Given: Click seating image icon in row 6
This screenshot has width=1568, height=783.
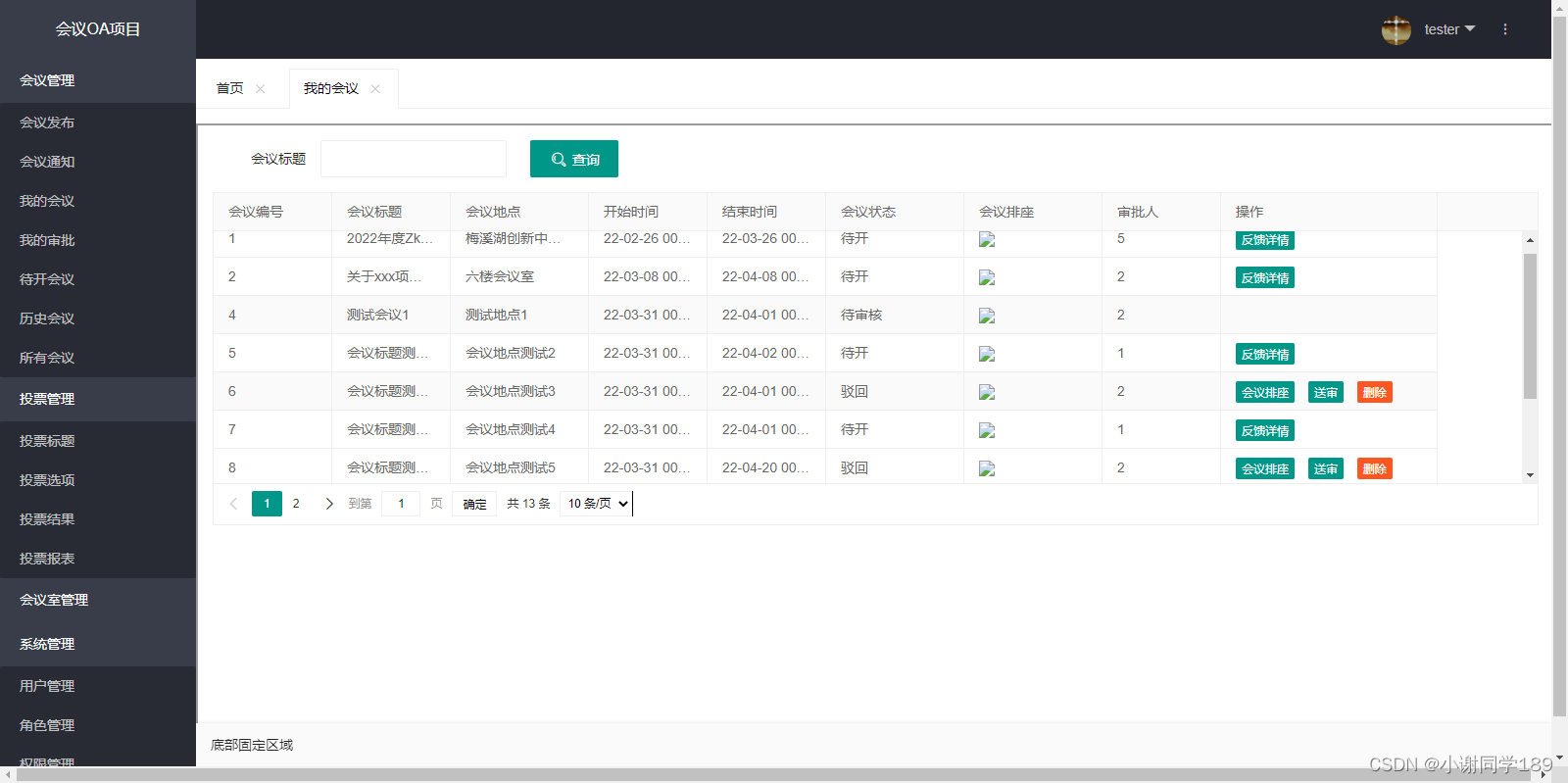Looking at the screenshot, I should (x=987, y=392).
